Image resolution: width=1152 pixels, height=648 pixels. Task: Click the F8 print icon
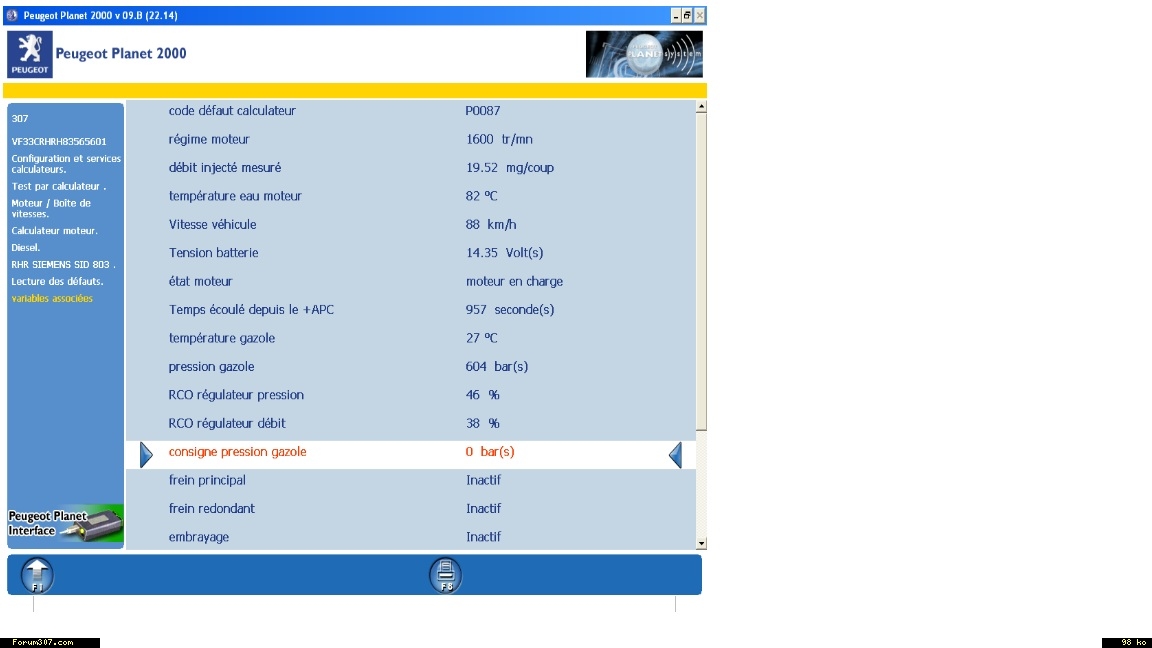(x=445, y=575)
